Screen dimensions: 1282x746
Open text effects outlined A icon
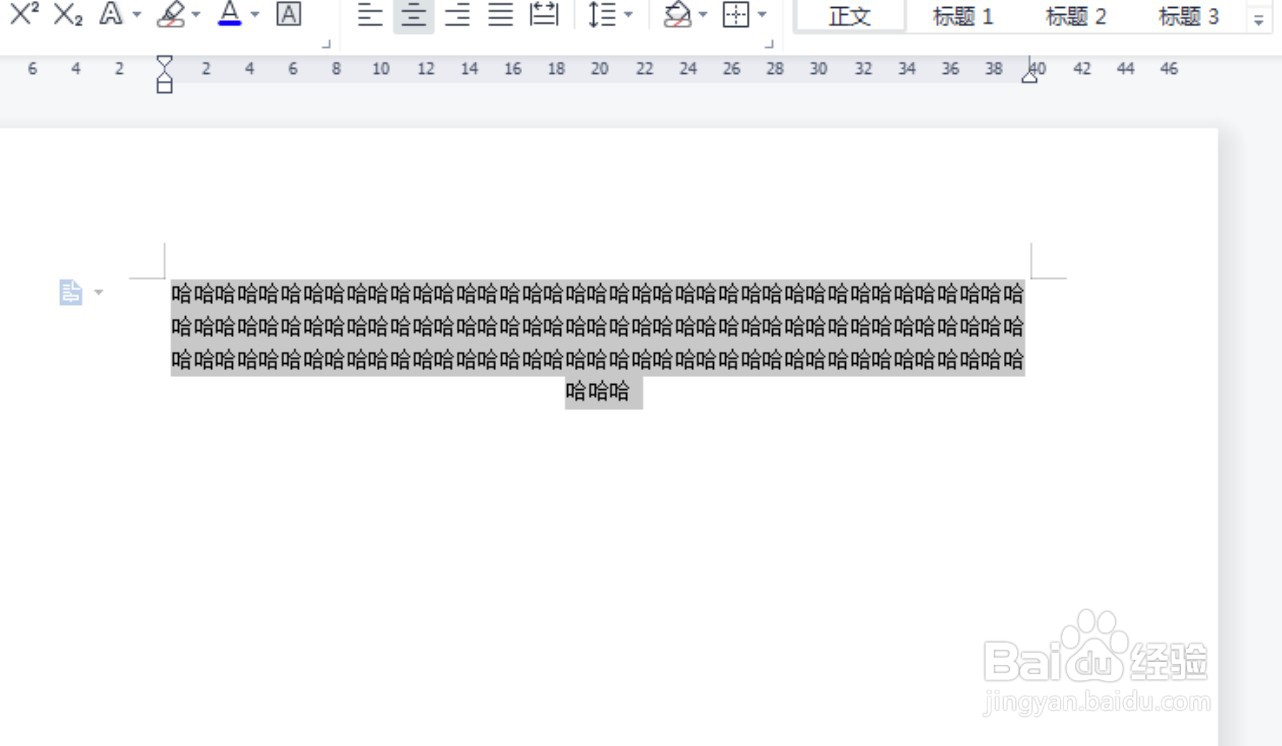click(111, 14)
